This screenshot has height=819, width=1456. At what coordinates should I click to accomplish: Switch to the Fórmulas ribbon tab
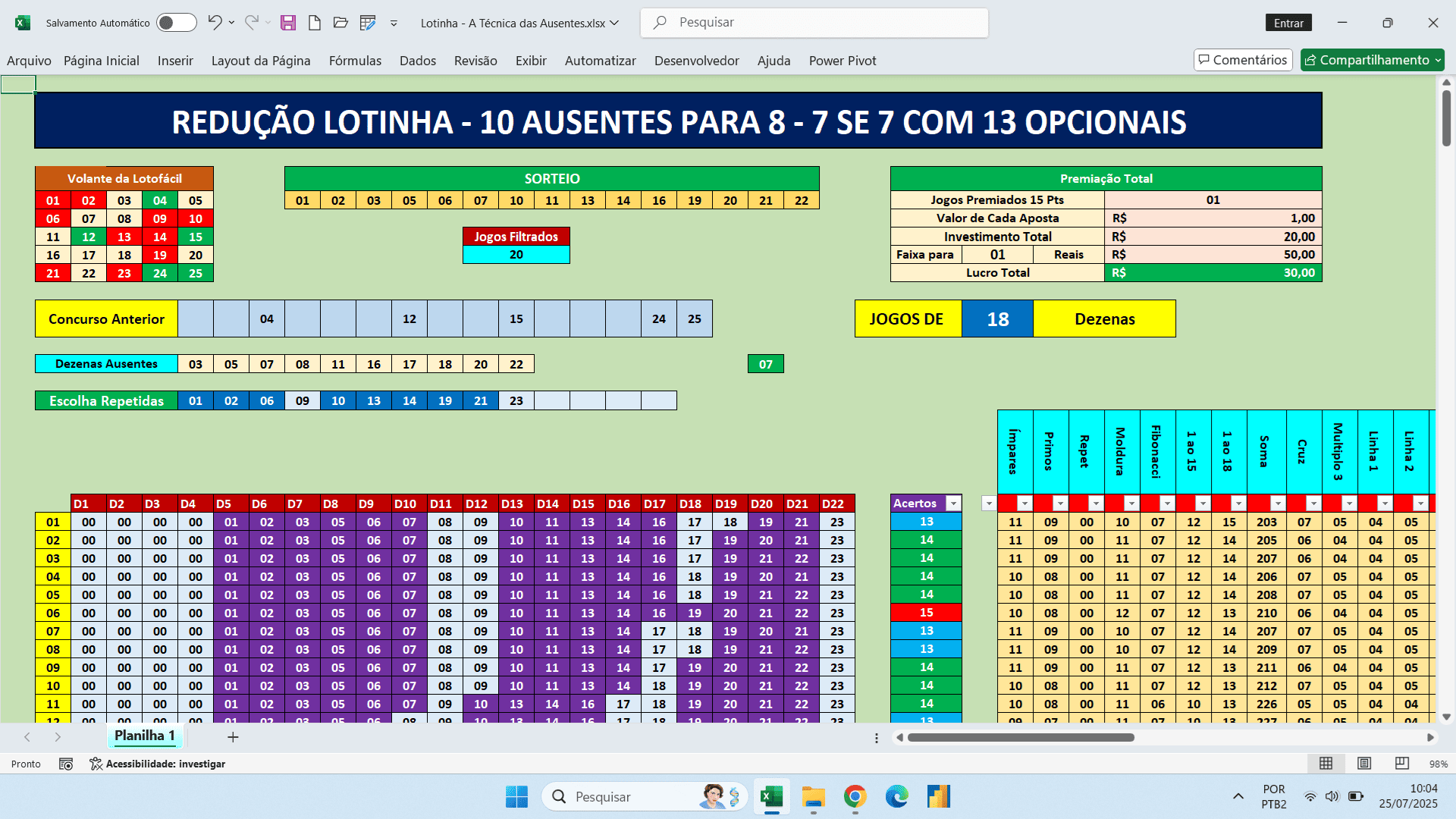click(x=355, y=61)
